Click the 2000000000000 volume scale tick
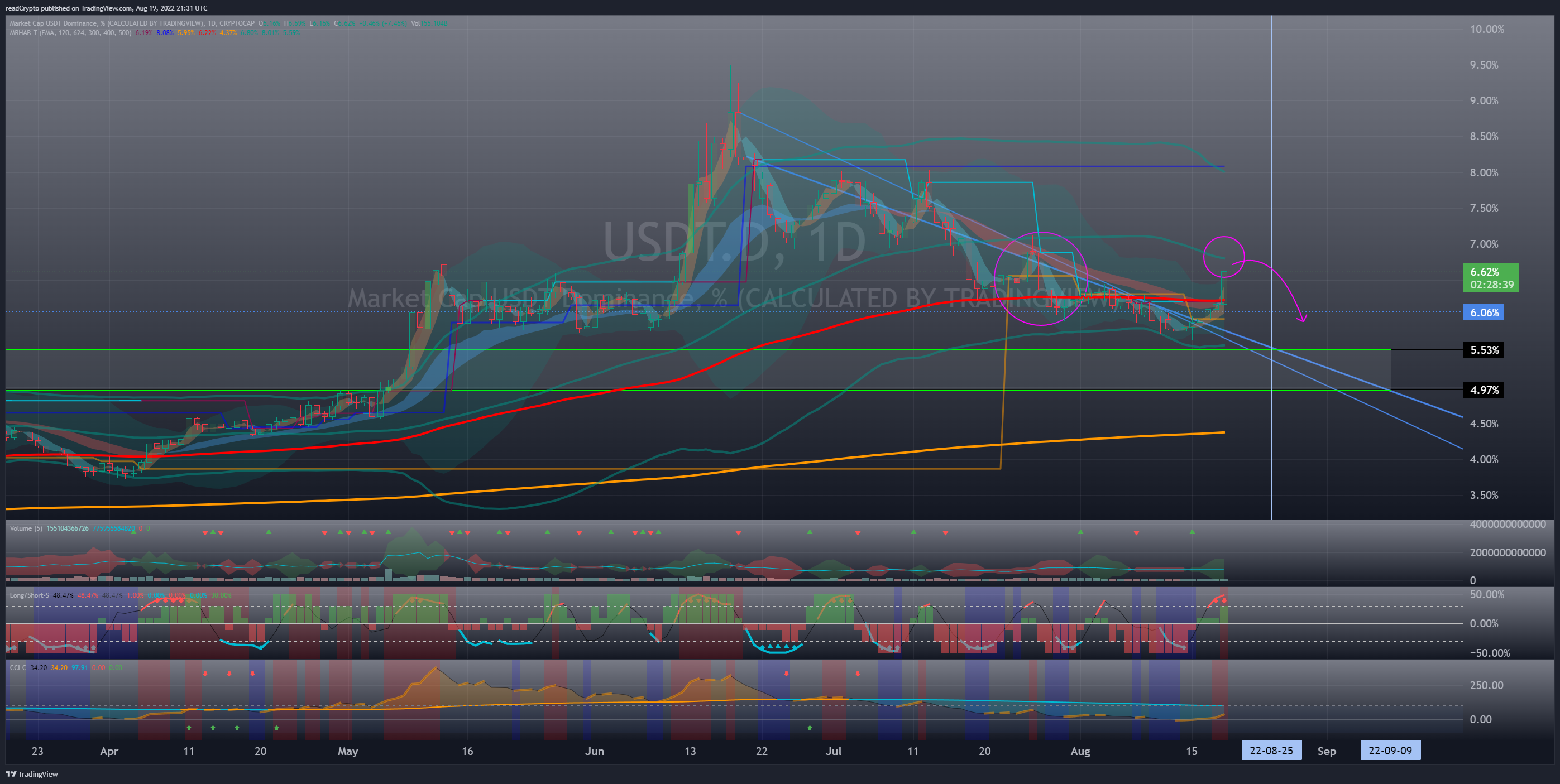Viewport: 1560px width, 784px height. 1508,553
